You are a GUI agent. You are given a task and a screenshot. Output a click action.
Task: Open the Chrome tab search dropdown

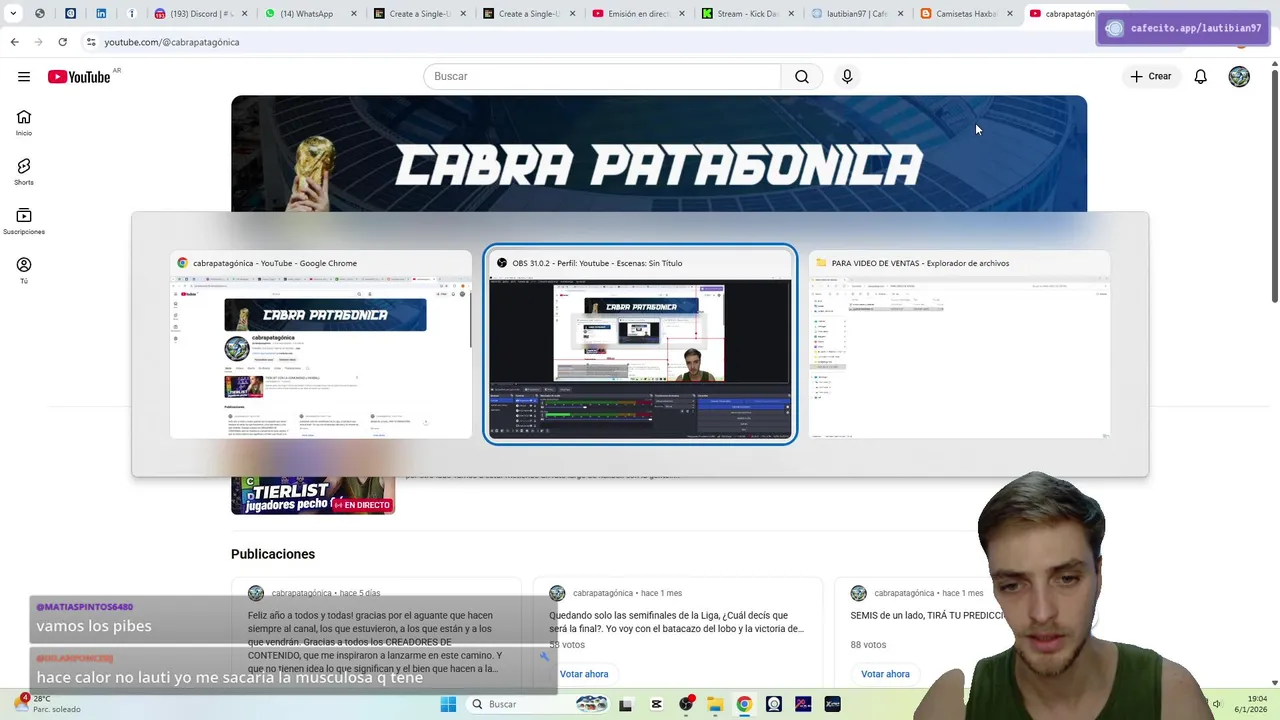(13, 14)
